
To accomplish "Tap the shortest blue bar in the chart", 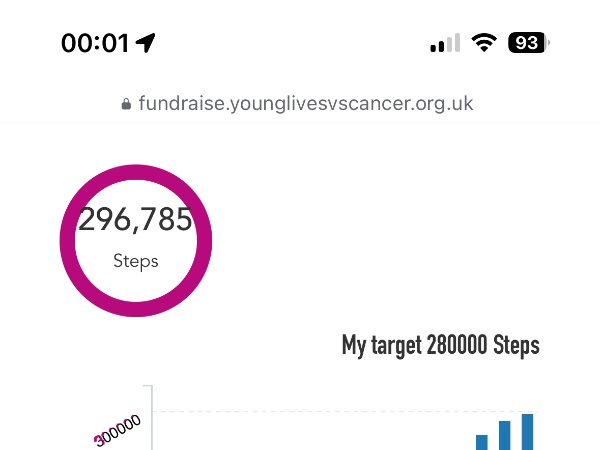I will [x=482, y=441].
